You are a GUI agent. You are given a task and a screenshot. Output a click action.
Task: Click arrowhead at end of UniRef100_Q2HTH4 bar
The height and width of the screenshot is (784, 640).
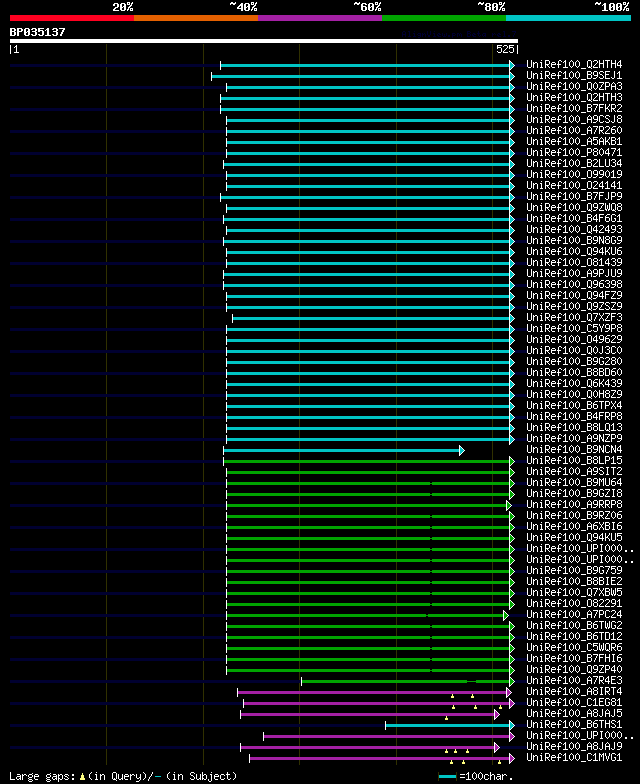point(512,66)
